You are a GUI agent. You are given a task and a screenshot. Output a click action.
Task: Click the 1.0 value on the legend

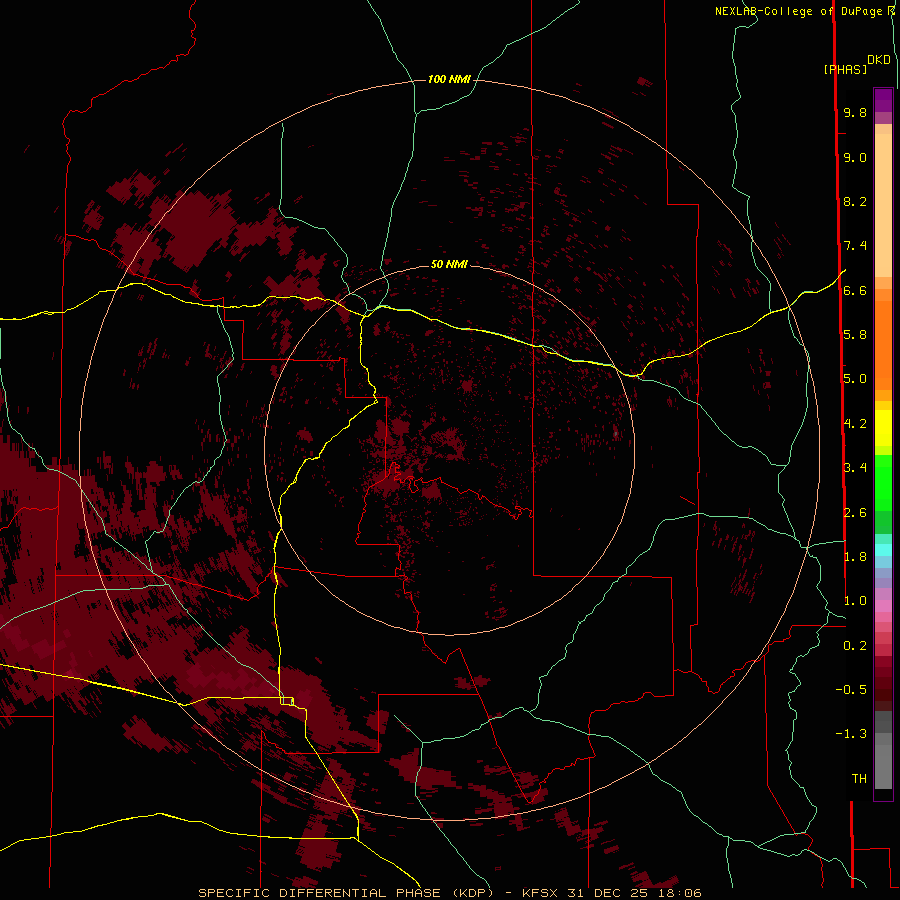click(855, 601)
